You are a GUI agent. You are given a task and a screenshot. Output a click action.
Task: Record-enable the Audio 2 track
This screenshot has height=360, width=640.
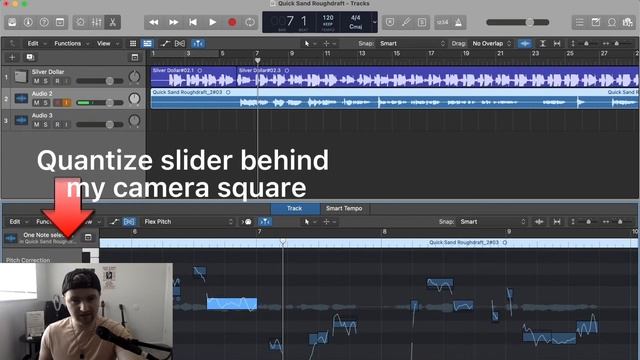(x=57, y=103)
